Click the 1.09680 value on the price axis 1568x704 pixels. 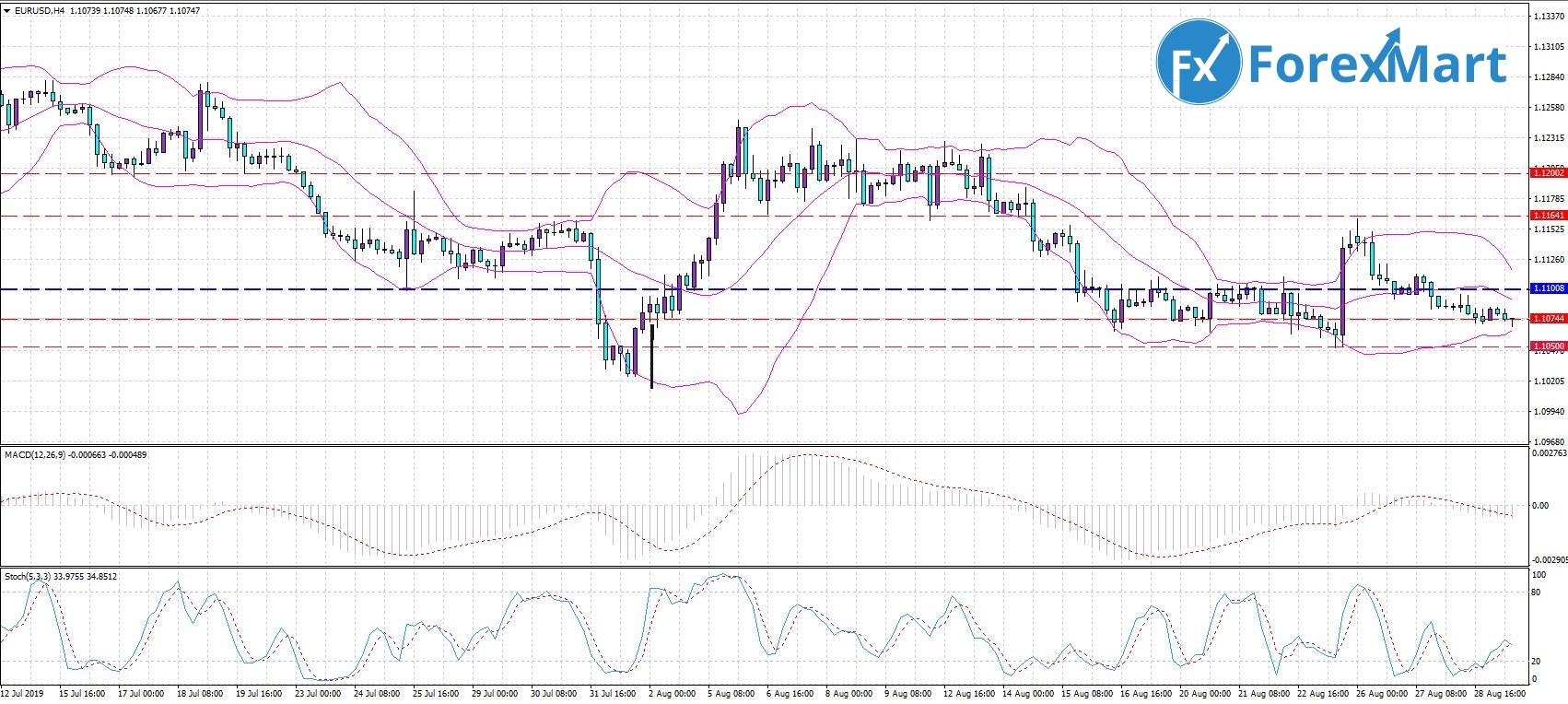tap(1549, 441)
